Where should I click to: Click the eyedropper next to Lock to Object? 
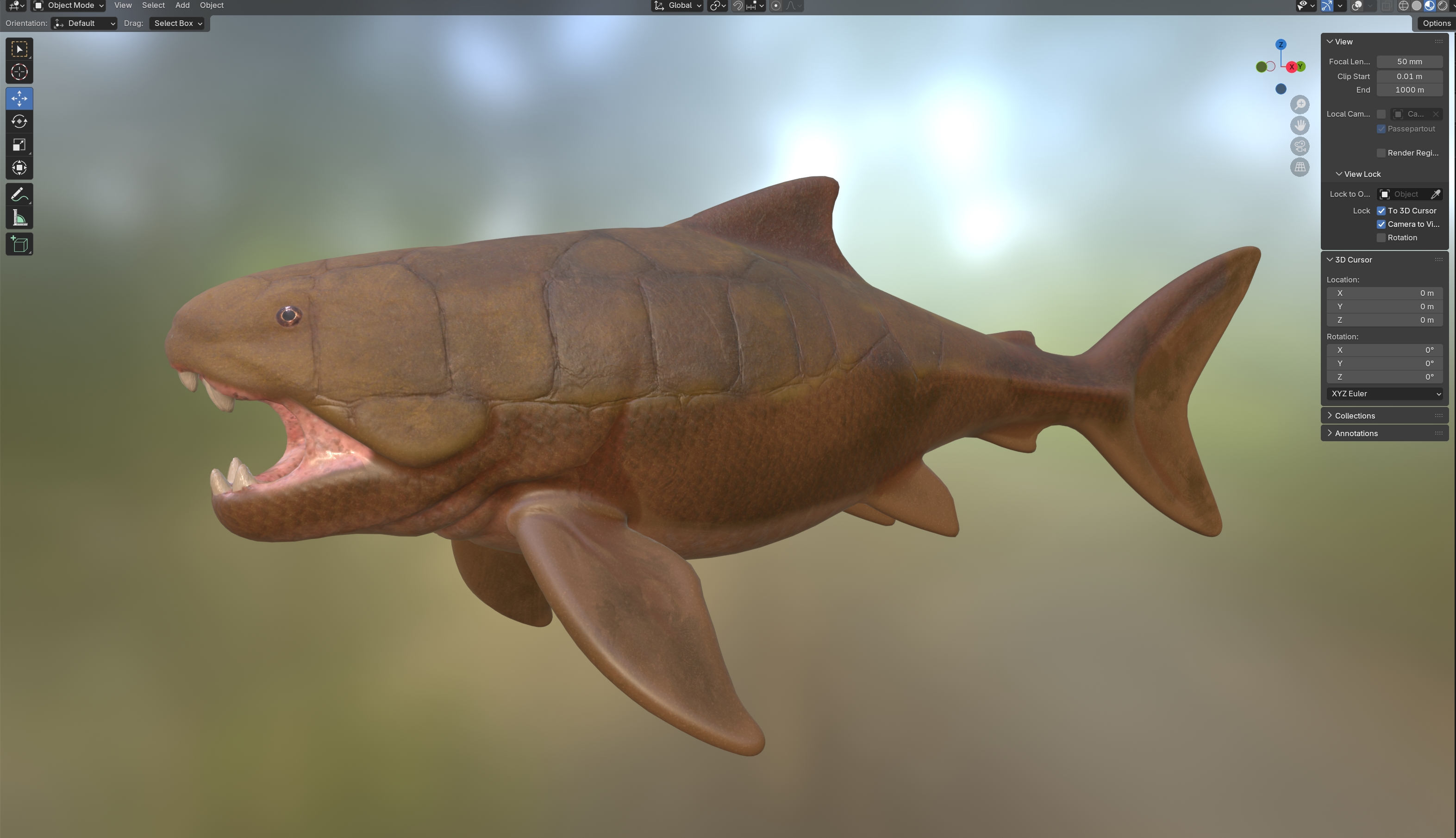click(x=1435, y=194)
